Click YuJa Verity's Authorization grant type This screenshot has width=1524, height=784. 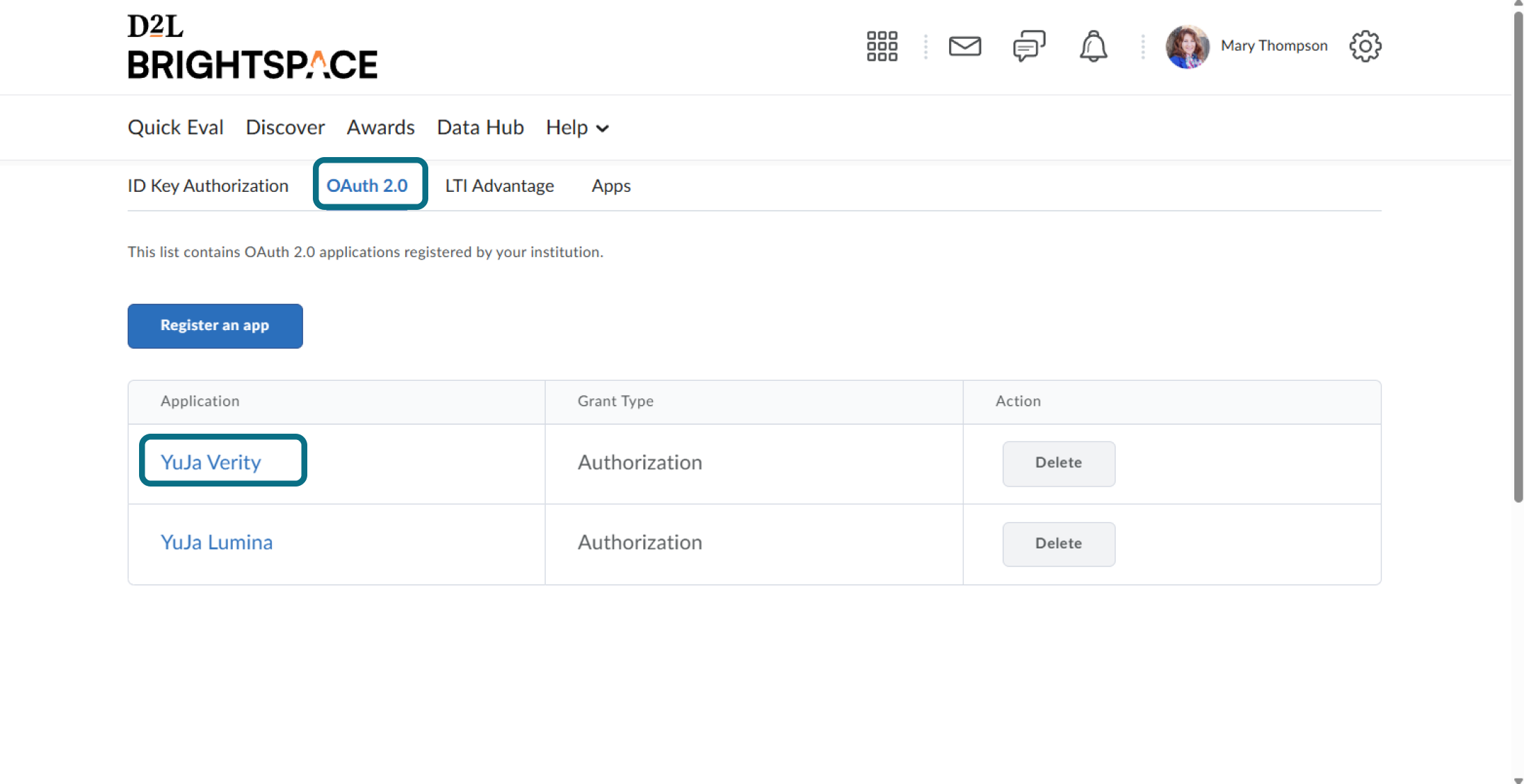pos(640,462)
